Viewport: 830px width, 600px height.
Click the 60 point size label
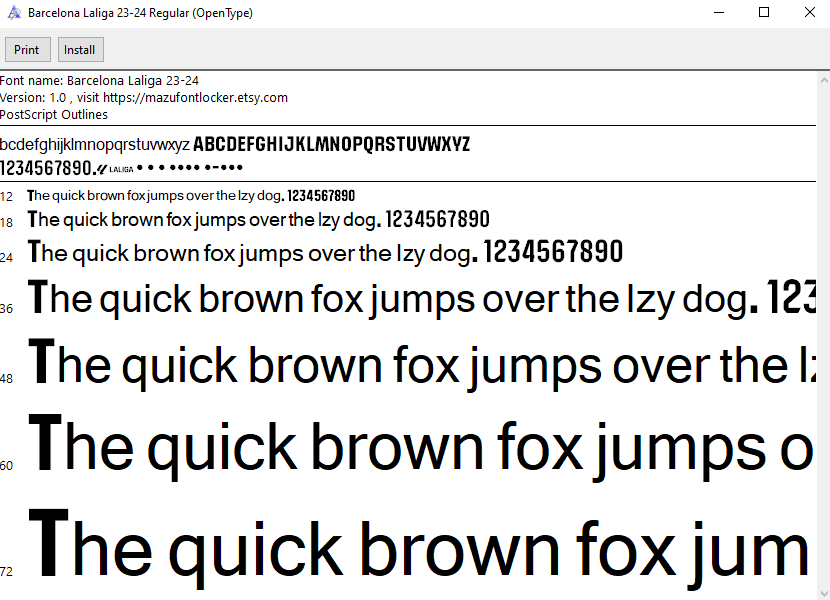[x=7, y=465]
